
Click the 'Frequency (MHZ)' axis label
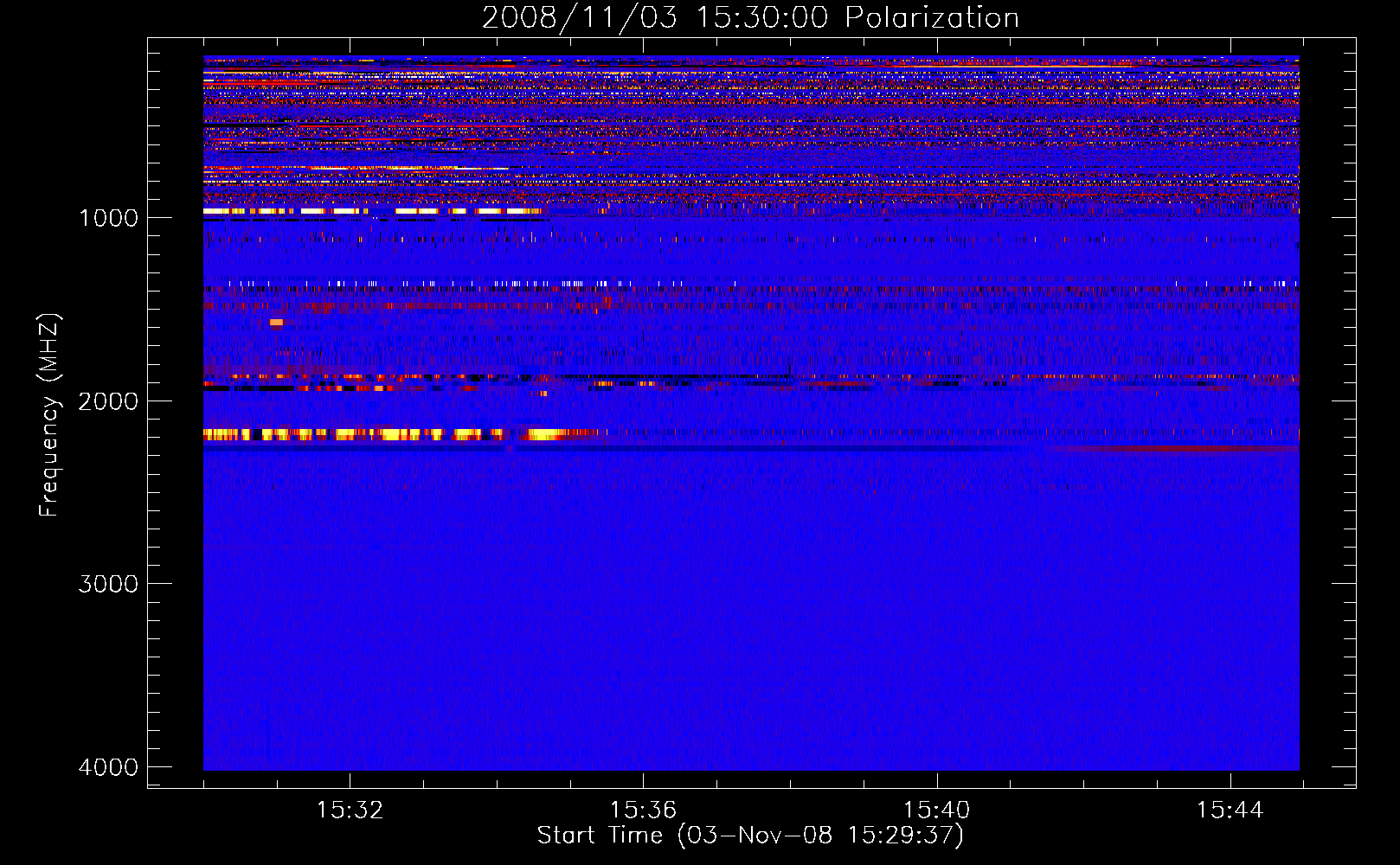[x=50, y=415]
